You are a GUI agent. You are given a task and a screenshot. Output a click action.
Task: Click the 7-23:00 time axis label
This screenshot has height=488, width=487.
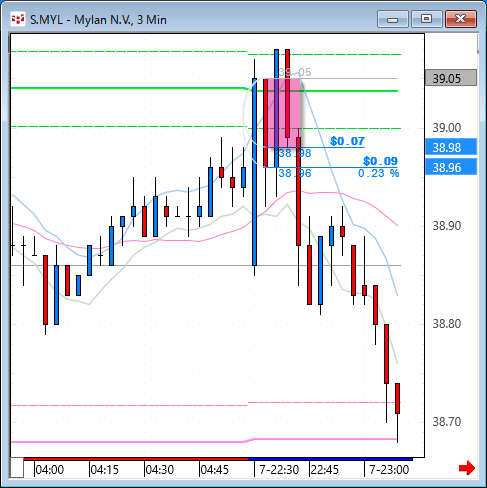(389, 470)
